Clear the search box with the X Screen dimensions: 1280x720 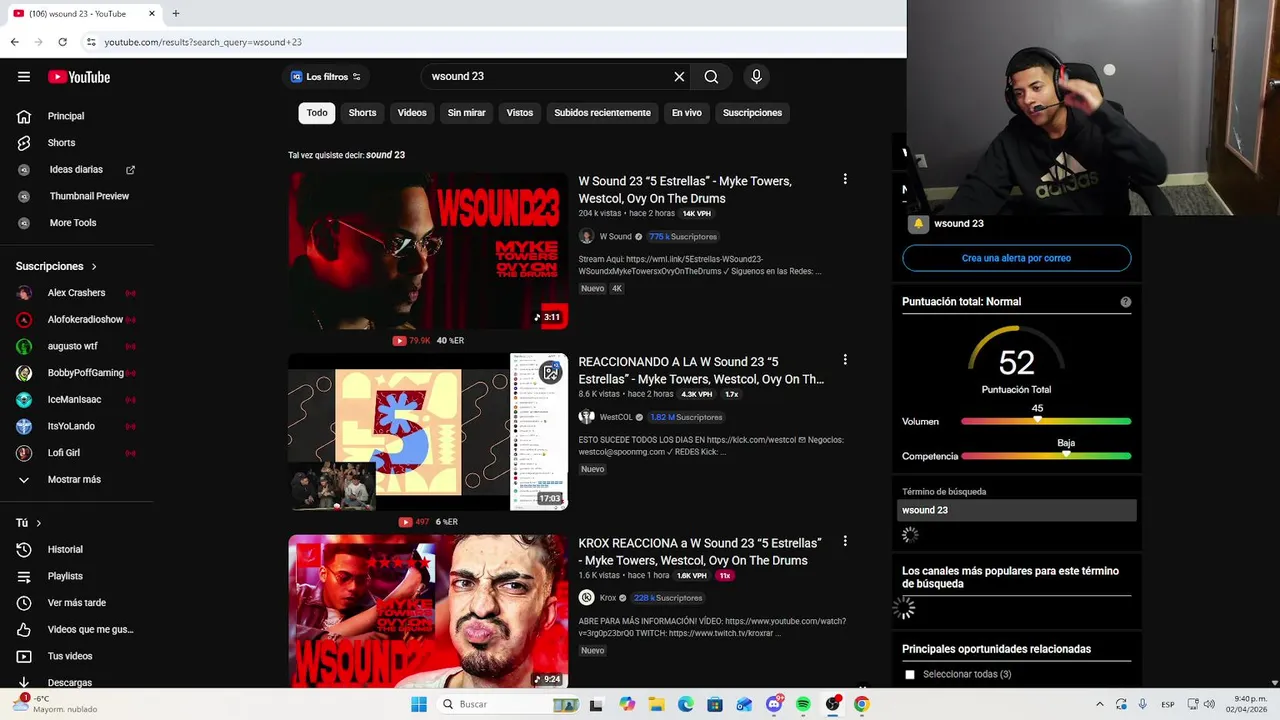coord(679,77)
